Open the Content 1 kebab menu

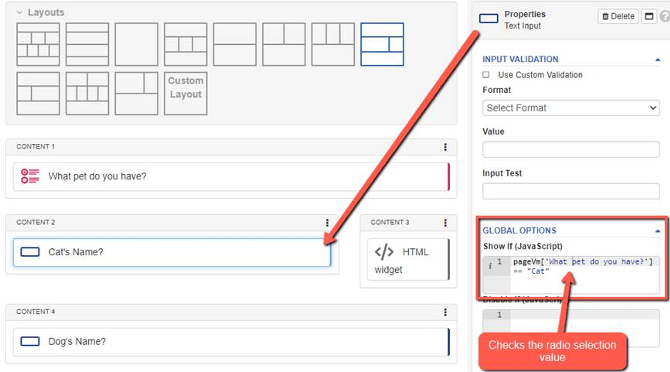click(445, 147)
